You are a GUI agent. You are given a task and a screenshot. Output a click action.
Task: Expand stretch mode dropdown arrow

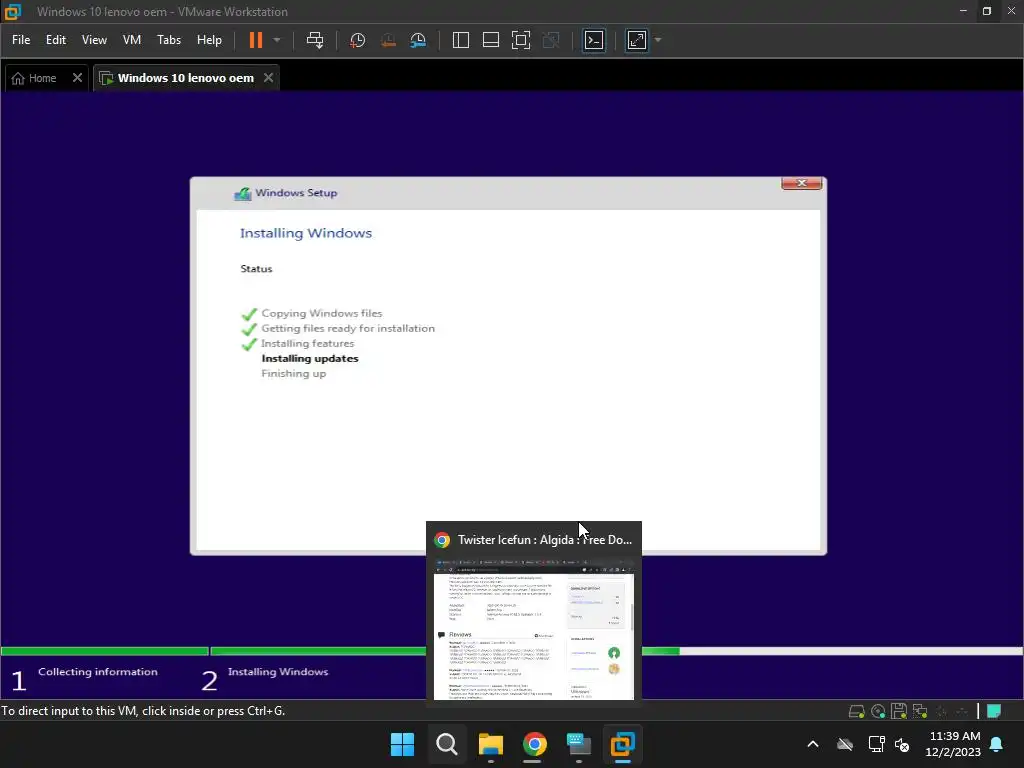658,40
